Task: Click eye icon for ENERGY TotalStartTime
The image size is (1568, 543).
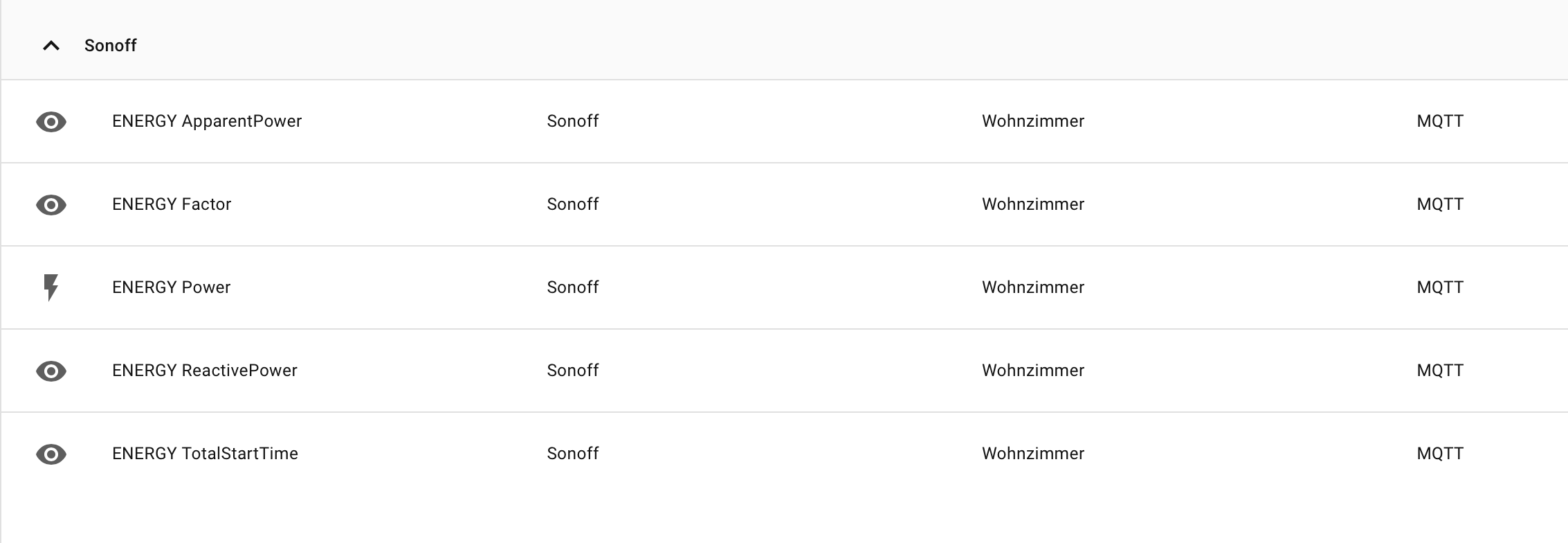Action: point(51,454)
